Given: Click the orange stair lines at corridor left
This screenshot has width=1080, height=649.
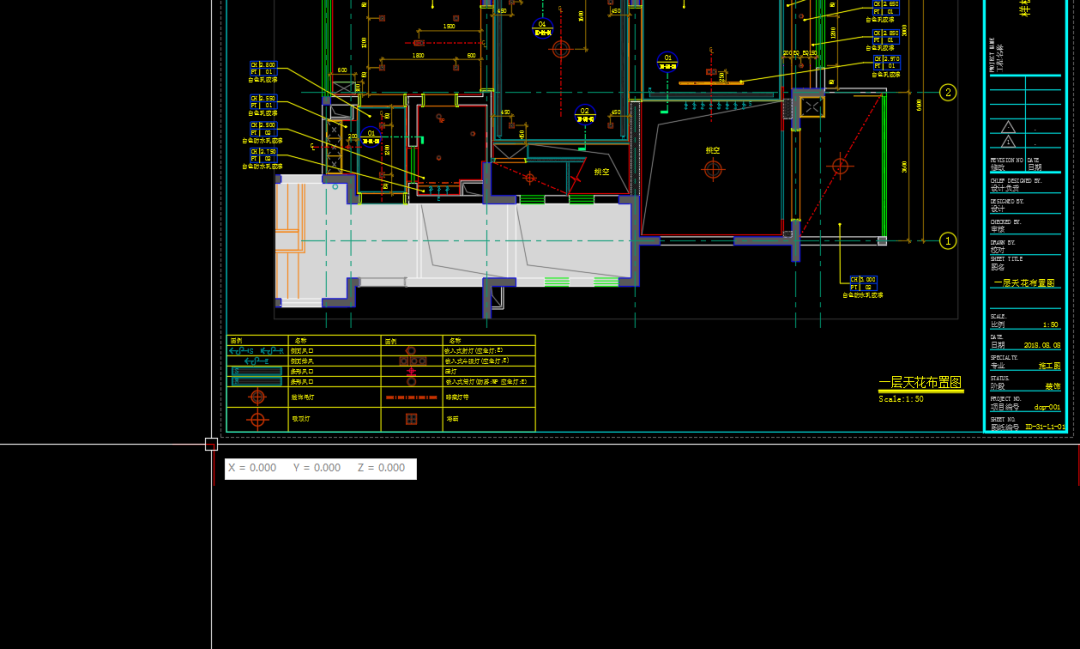Looking at the screenshot, I should (289, 239).
